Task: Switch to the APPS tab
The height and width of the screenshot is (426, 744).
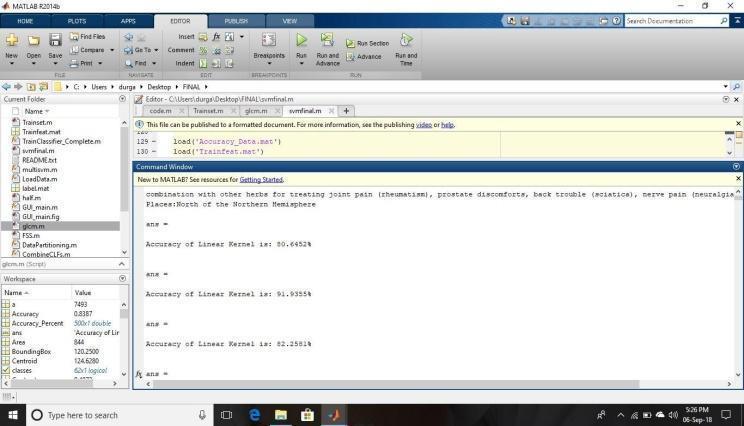Action: click(x=128, y=21)
